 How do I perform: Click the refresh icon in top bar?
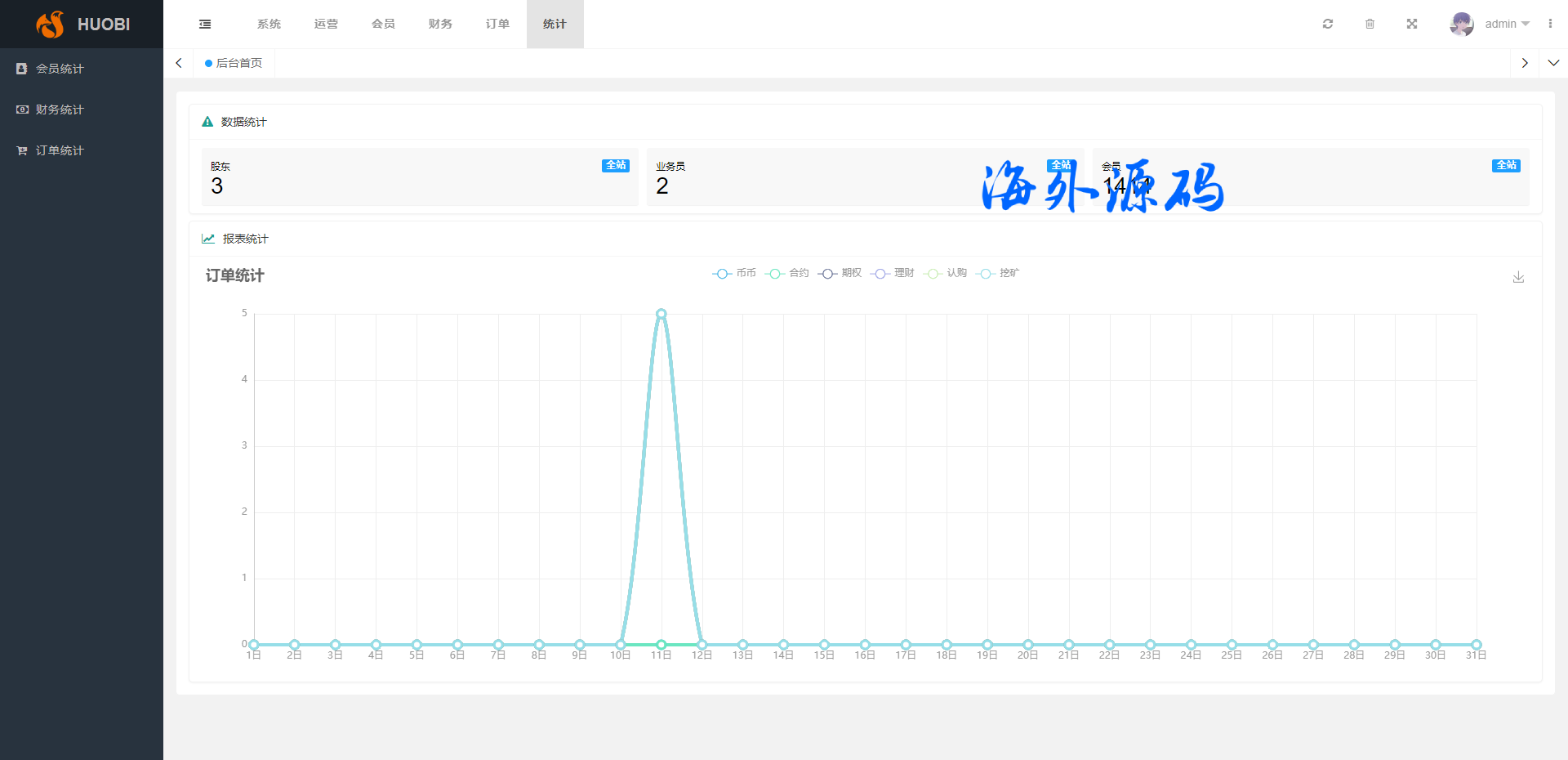click(1328, 24)
